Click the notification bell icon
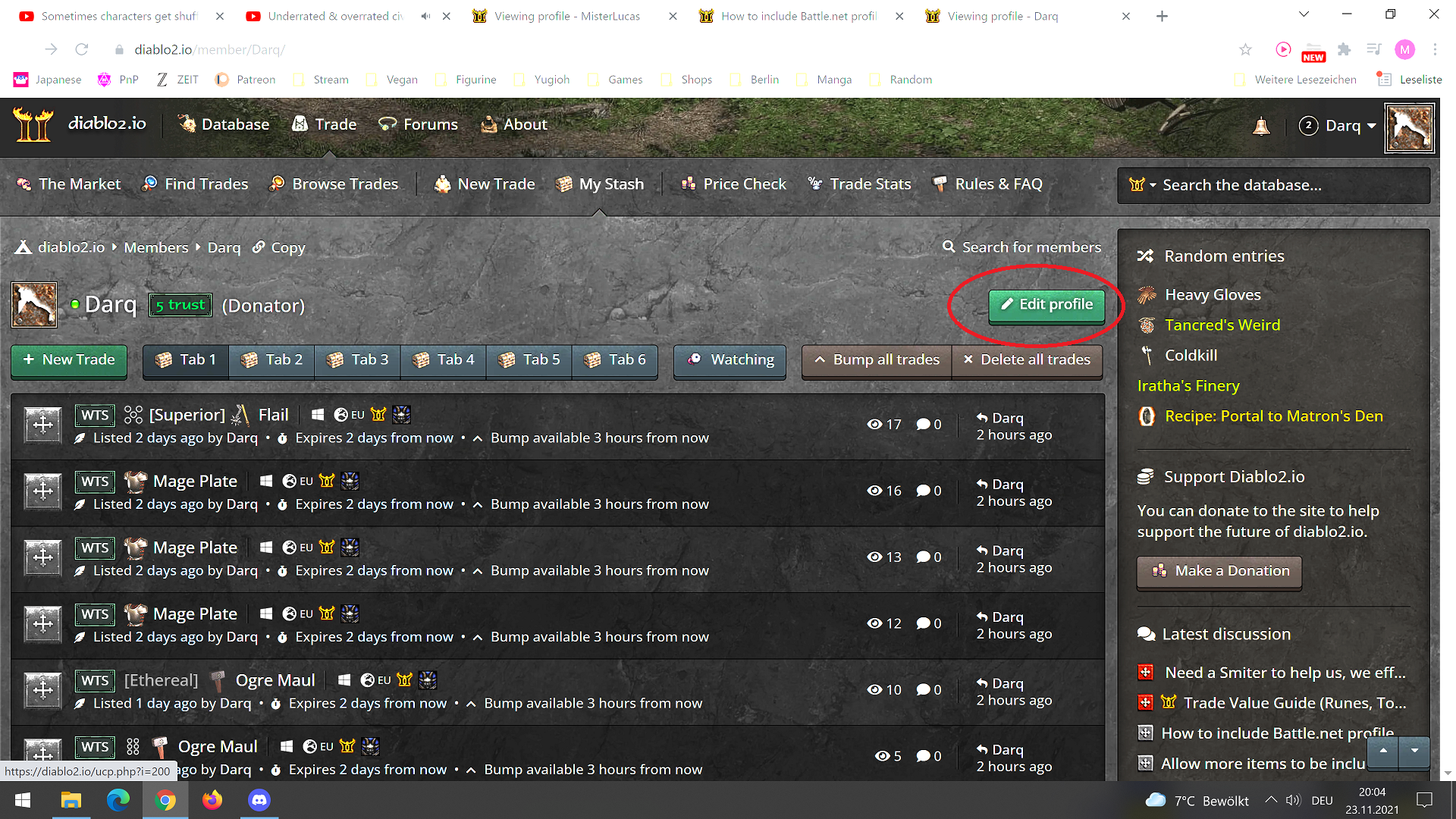1456x819 pixels. tap(1261, 126)
